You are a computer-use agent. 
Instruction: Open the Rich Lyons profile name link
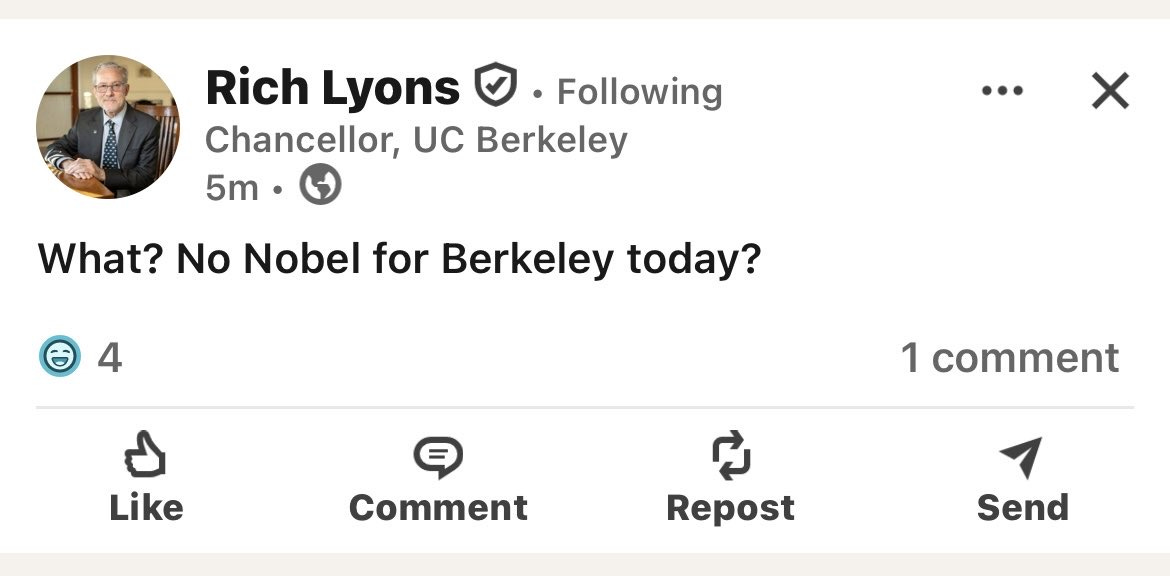tap(332, 88)
